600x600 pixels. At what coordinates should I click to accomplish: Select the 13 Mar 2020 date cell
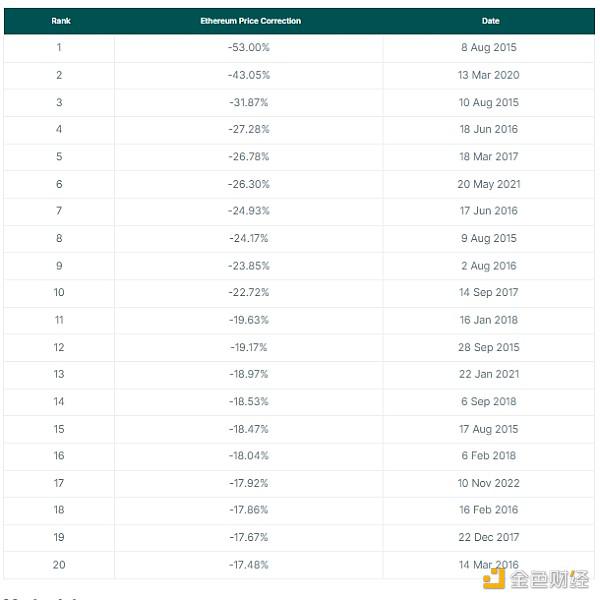click(489, 75)
